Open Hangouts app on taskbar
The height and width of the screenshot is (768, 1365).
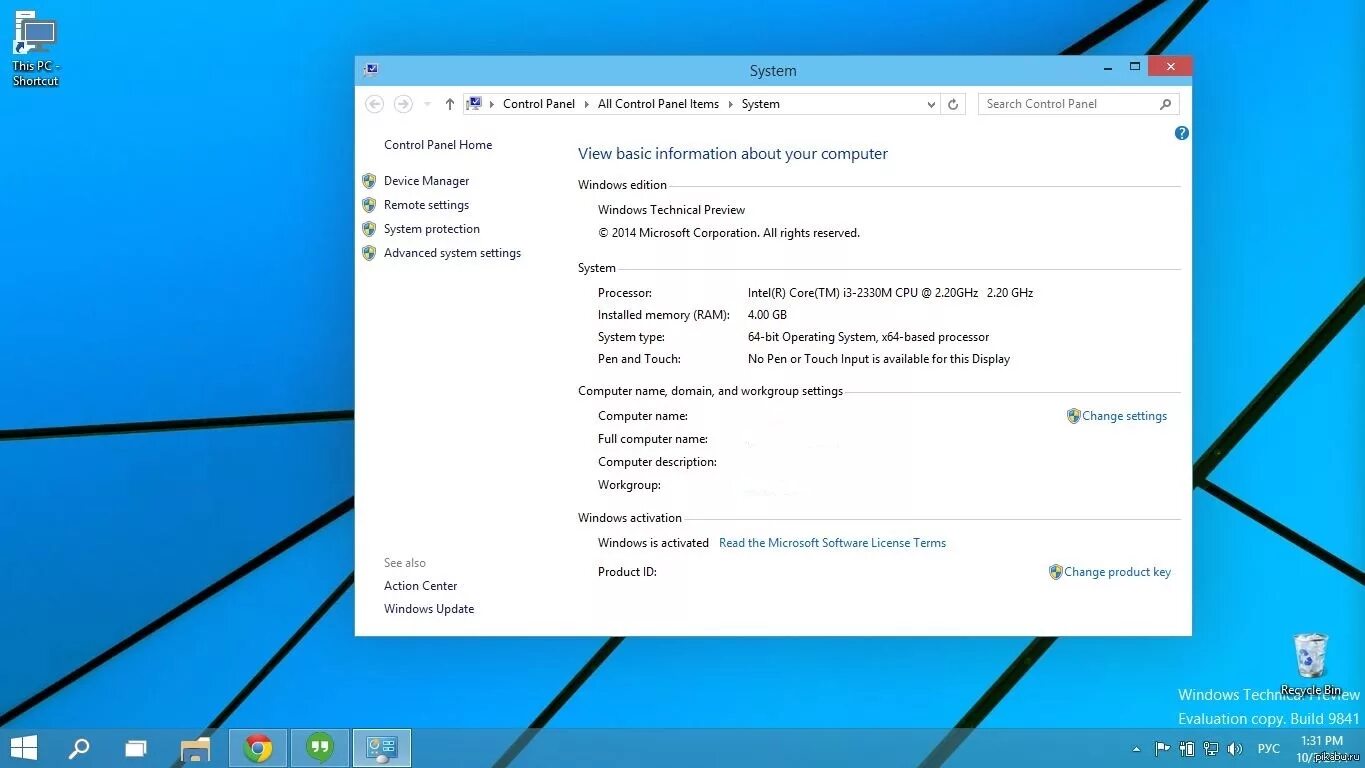(320, 748)
